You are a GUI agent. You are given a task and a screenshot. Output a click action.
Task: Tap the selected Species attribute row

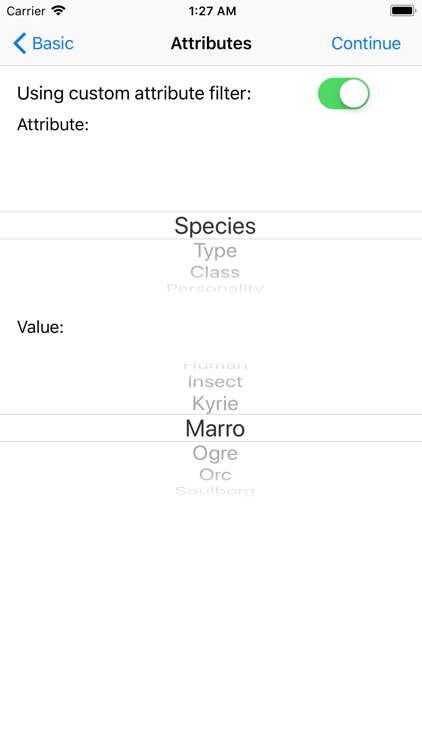click(x=211, y=225)
